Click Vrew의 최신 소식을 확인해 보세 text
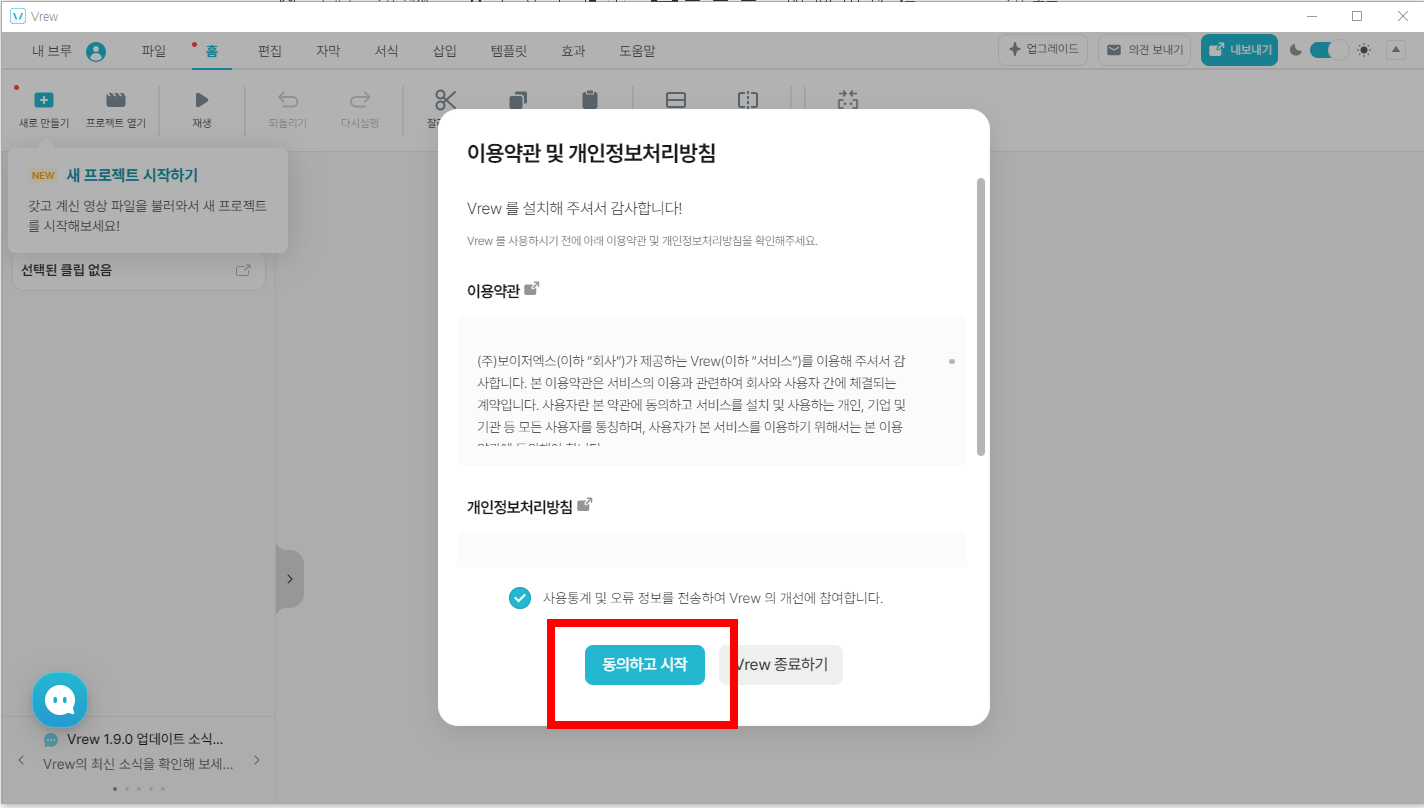This screenshot has height=808, width=1424. tap(138, 764)
